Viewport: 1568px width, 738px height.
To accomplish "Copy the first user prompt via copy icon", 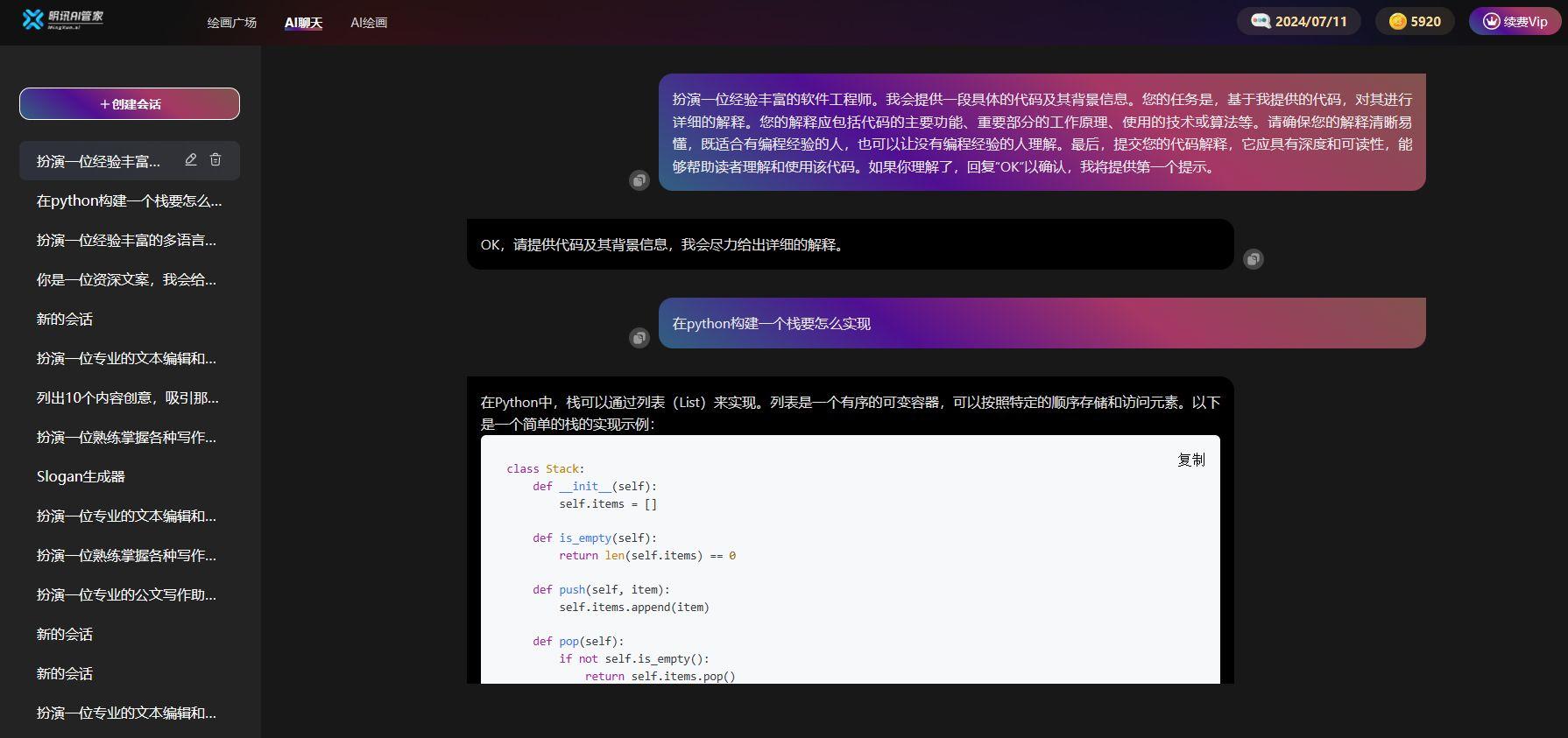I will (639, 180).
